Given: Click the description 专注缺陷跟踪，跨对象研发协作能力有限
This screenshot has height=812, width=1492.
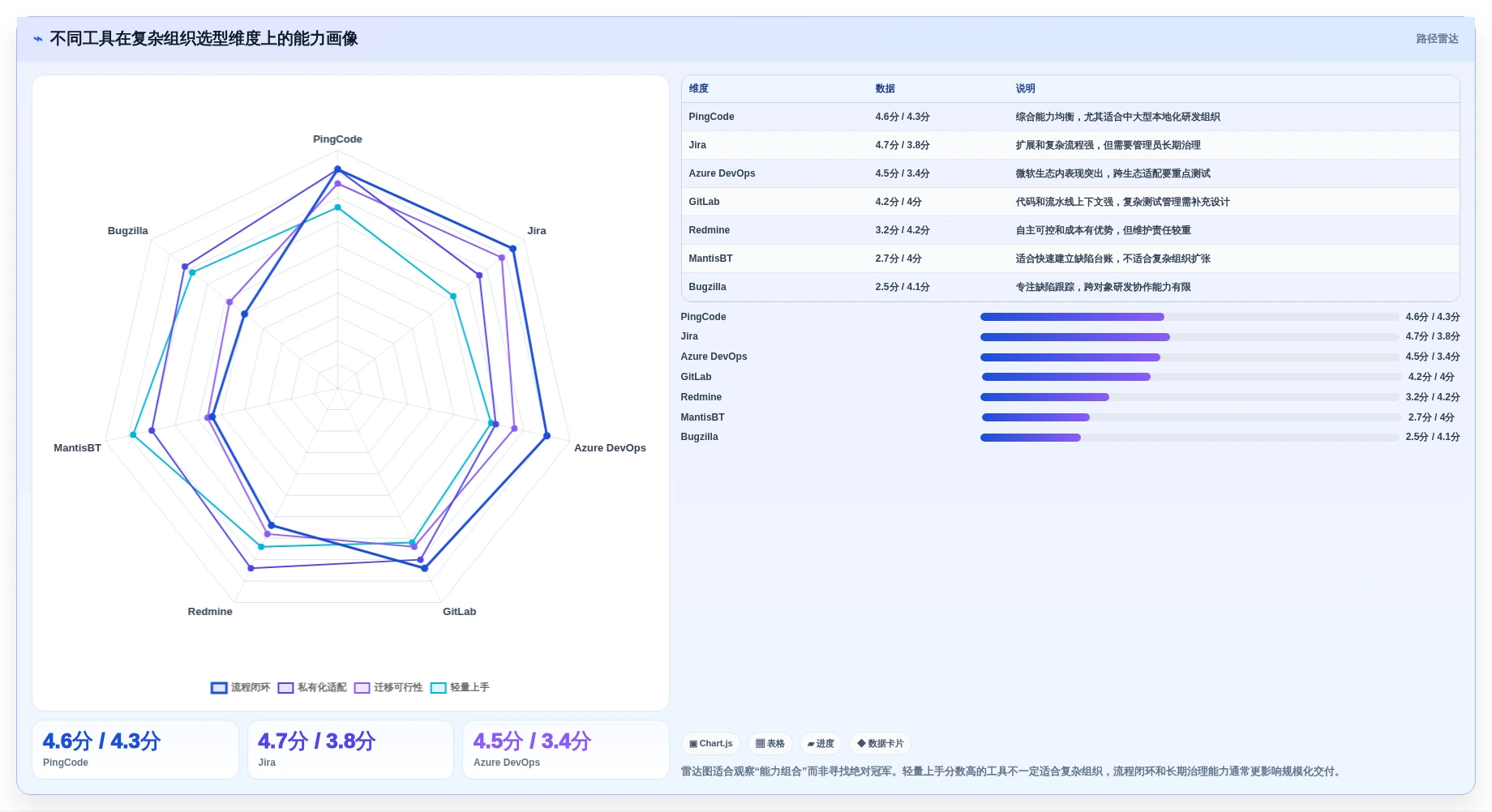Looking at the screenshot, I should point(1104,287).
